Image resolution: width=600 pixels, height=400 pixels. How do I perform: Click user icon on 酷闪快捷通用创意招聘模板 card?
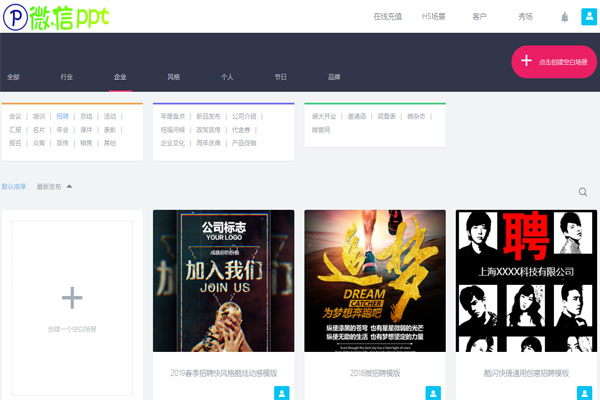pyautogui.click(x=585, y=393)
